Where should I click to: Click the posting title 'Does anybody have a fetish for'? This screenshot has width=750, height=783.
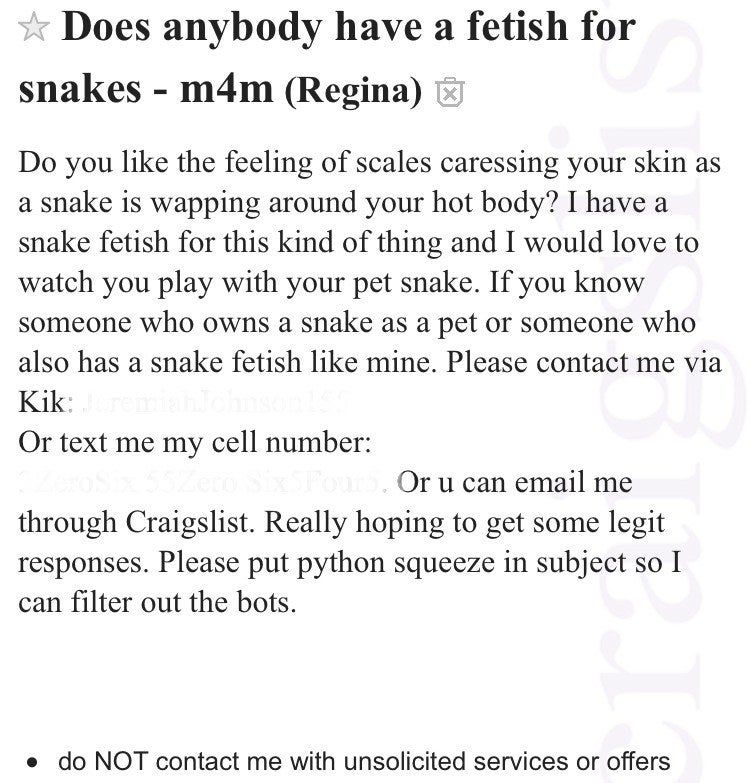click(349, 28)
